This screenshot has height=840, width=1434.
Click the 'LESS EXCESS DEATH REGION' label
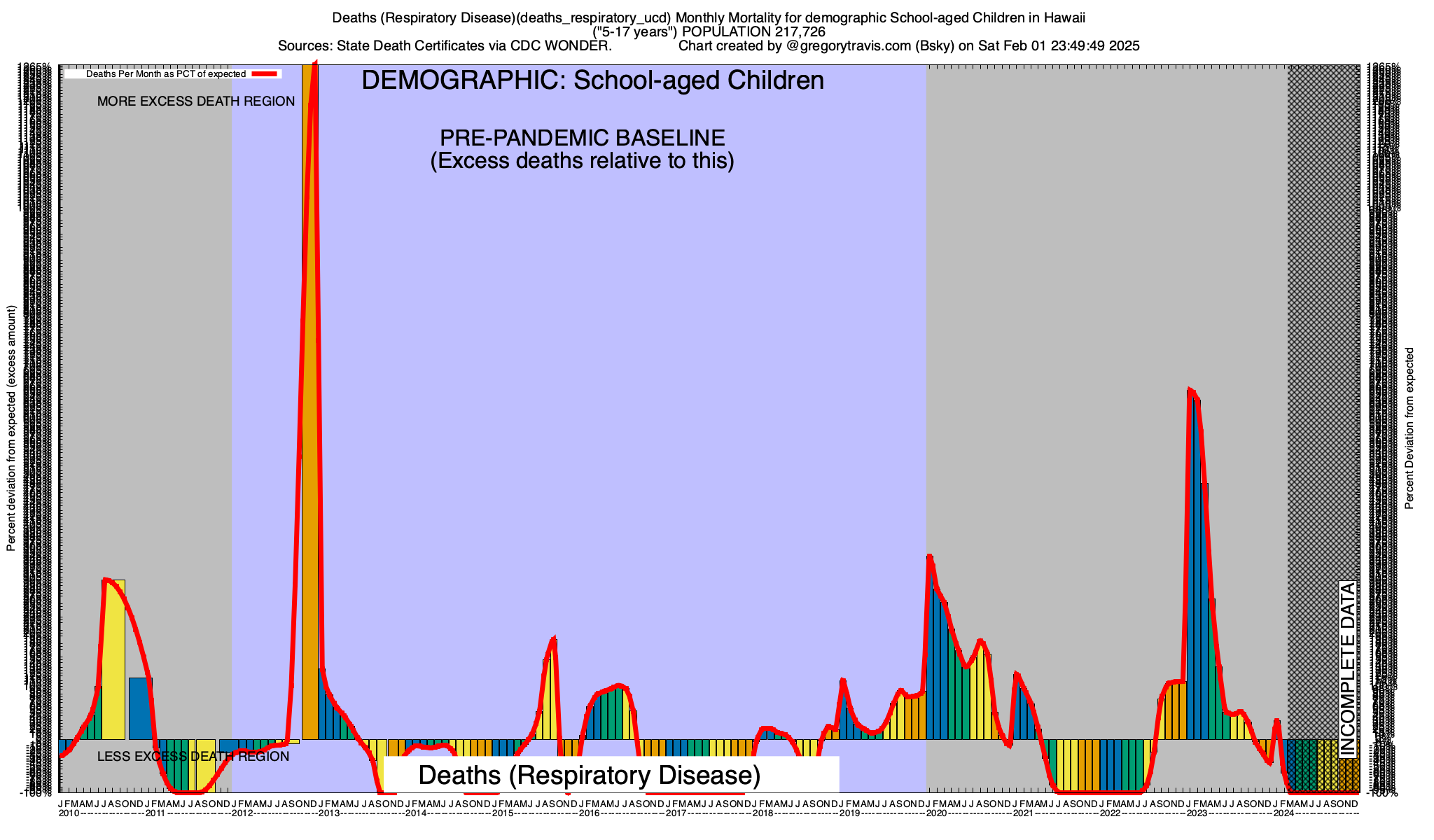(x=193, y=757)
